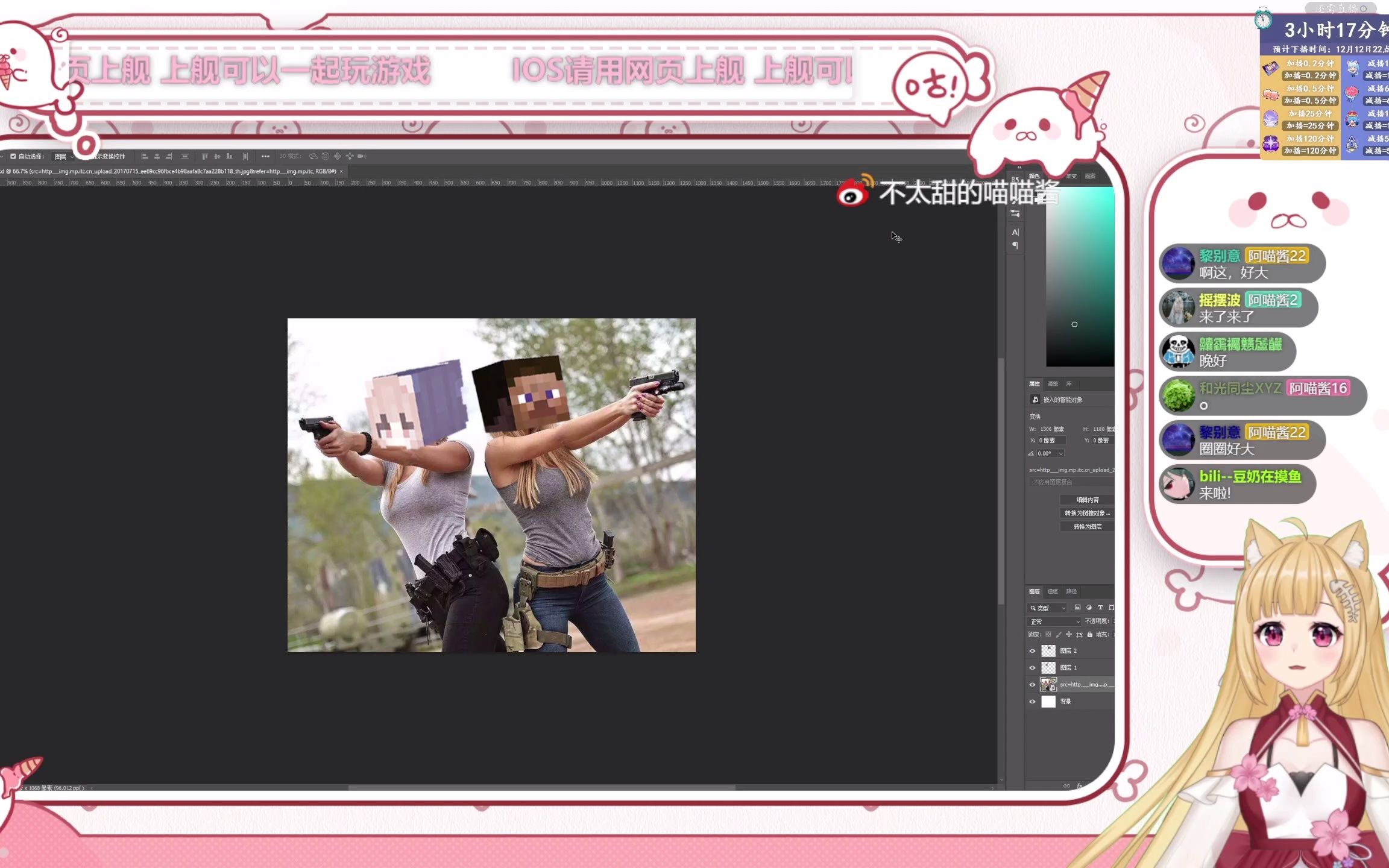Toggle the 自动选择 auto-select checkbox
This screenshot has height=868, width=1389.
pyautogui.click(x=13, y=156)
